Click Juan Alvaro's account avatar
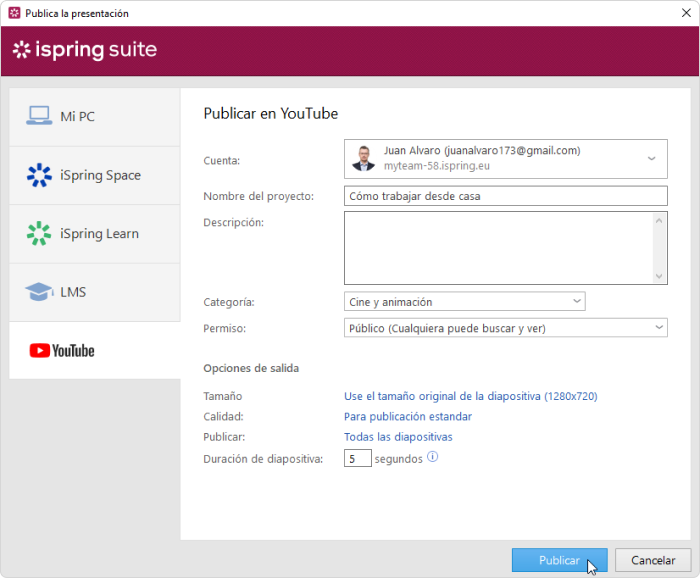This screenshot has height=578, width=700. 363,158
